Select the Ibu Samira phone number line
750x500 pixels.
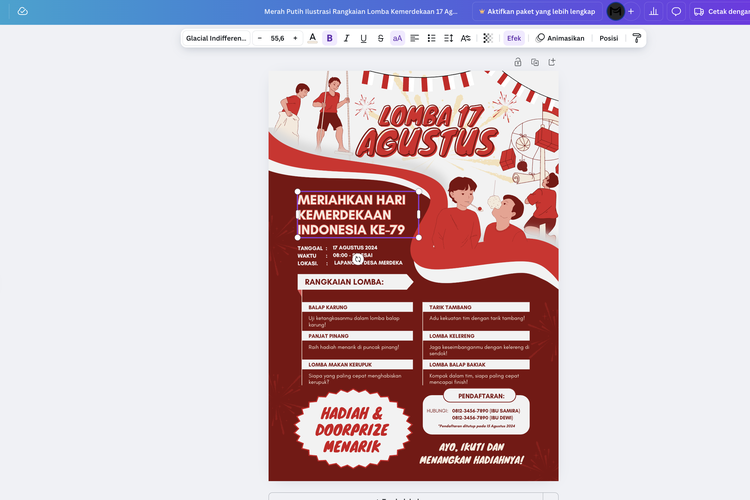point(486,411)
